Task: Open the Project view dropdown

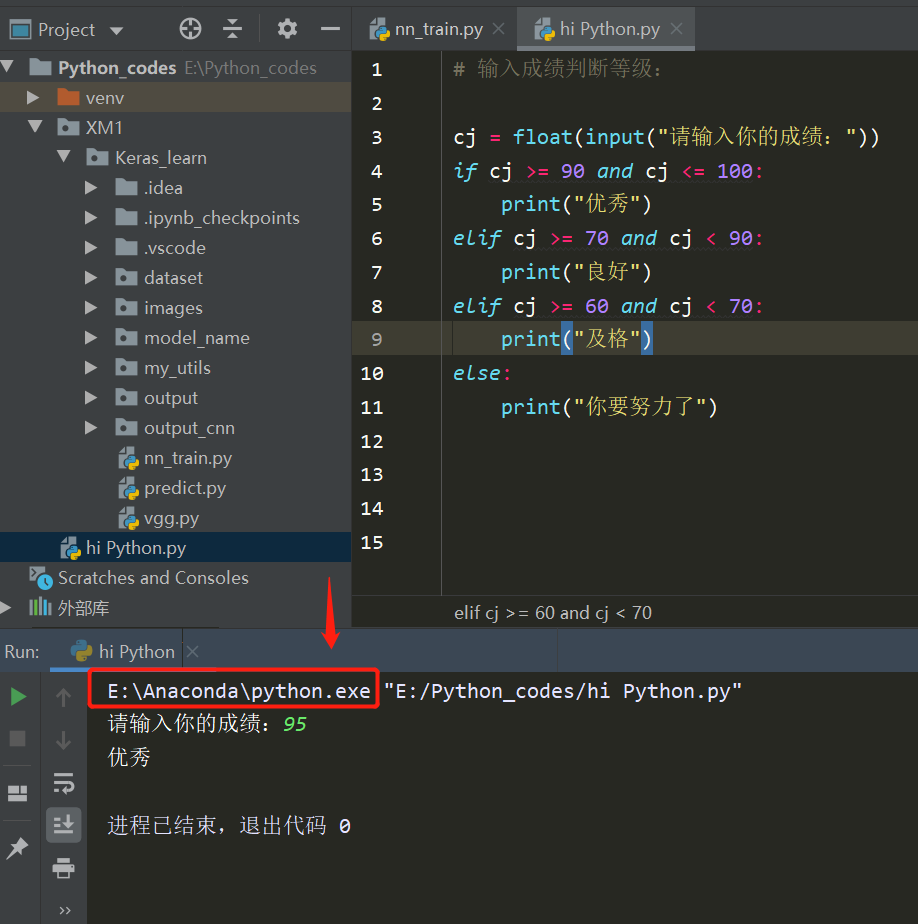Action: [117, 31]
